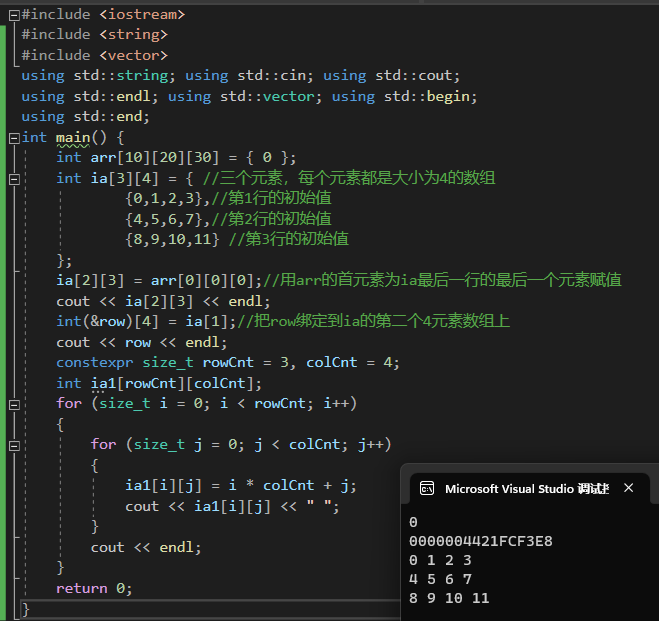Click the '8 9 10 11' console output line
This screenshot has height=621, width=659.
point(449,598)
